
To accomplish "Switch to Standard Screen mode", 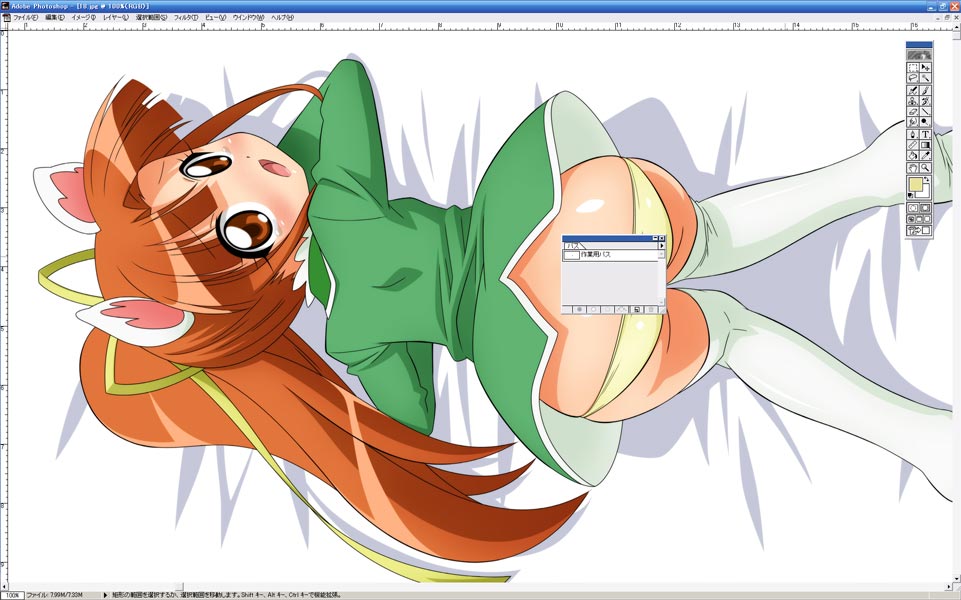I will click(x=911, y=219).
